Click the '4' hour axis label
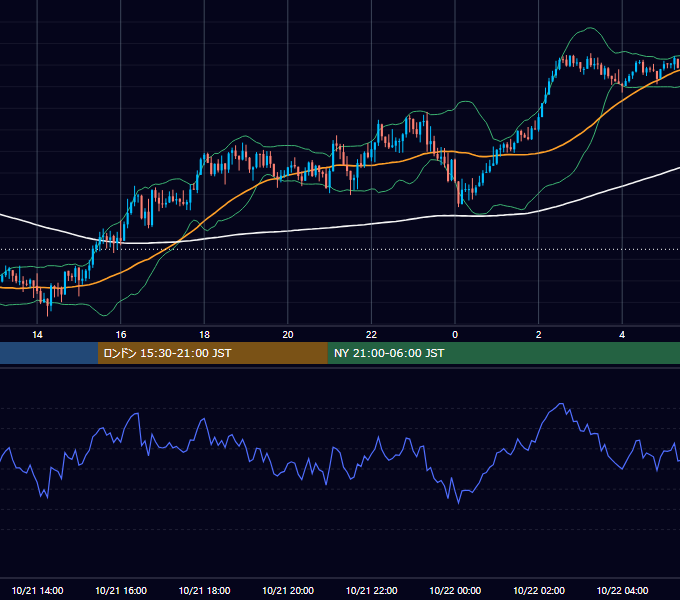This screenshot has width=680, height=600. coord(622,335)
